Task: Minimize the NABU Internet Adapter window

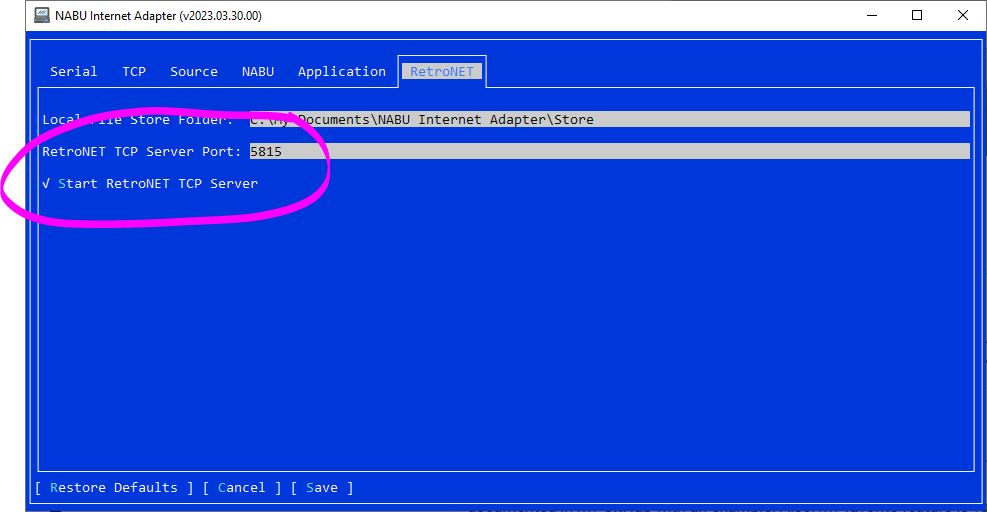Action: (x=872, y=15)
